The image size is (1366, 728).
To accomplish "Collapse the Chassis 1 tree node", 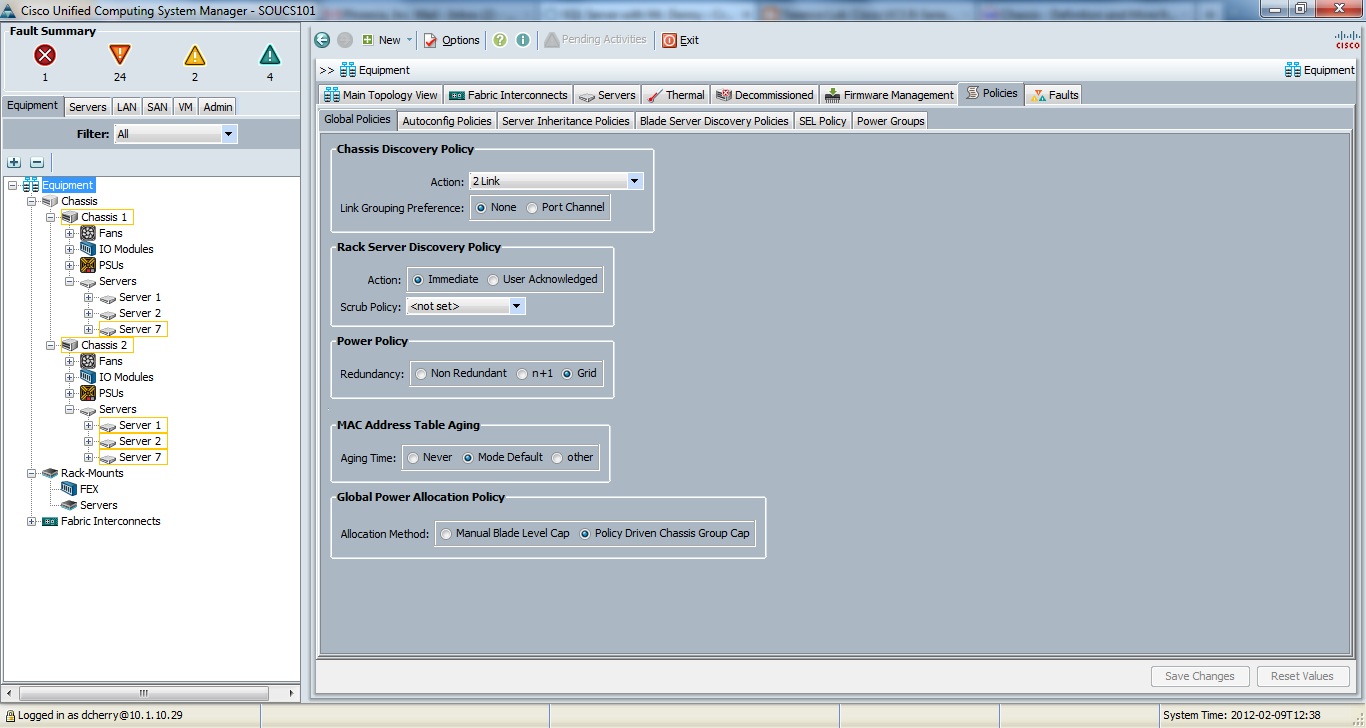I will (x=50, y=217).
